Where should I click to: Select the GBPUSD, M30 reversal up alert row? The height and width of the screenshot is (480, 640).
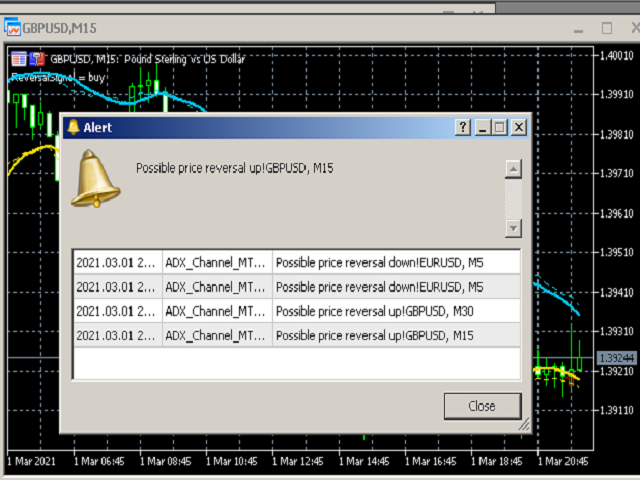[297, 311]
